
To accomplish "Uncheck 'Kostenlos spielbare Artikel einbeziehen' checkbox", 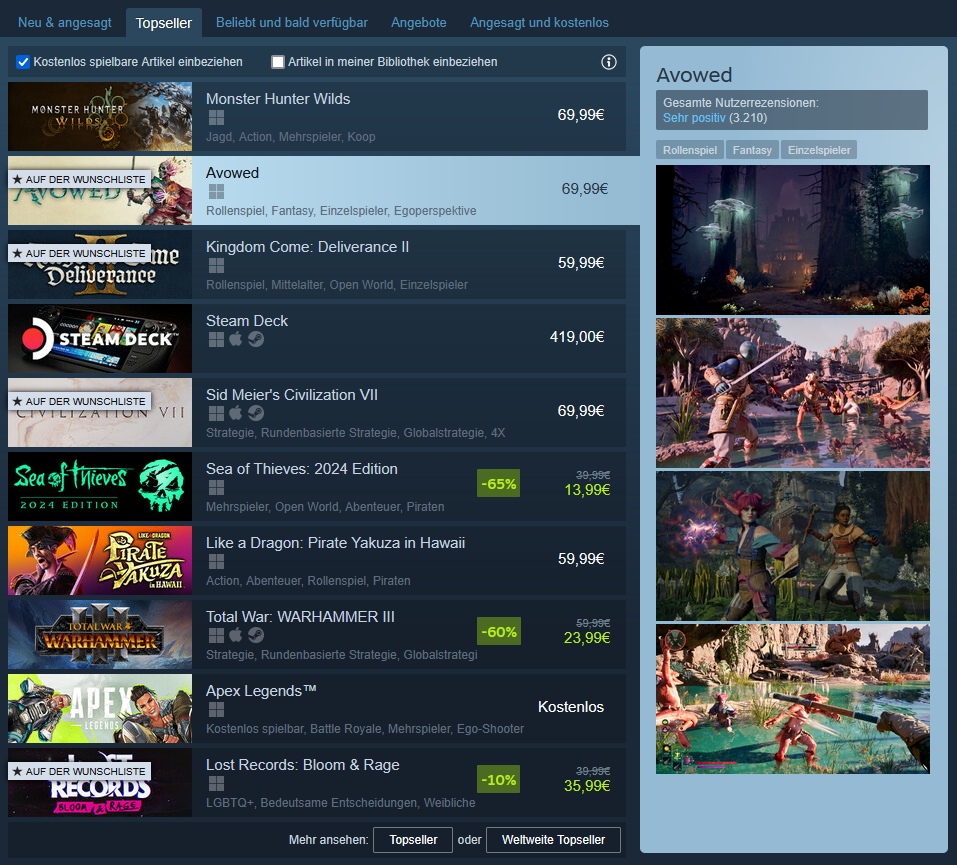I will [x=23, y=62].
